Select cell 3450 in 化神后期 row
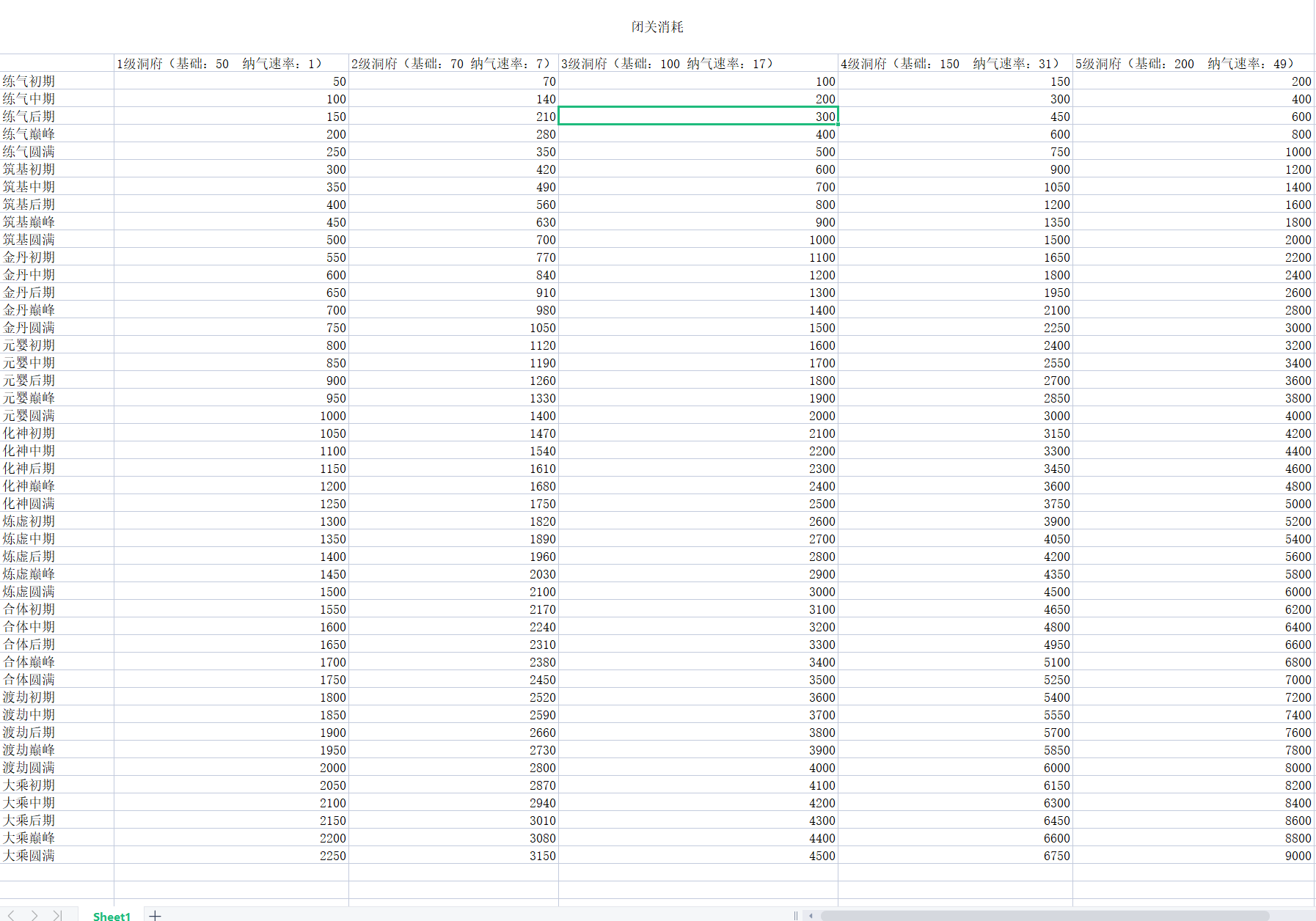Viewport: 1316px width, 921px height. click(x=955, y=468)
